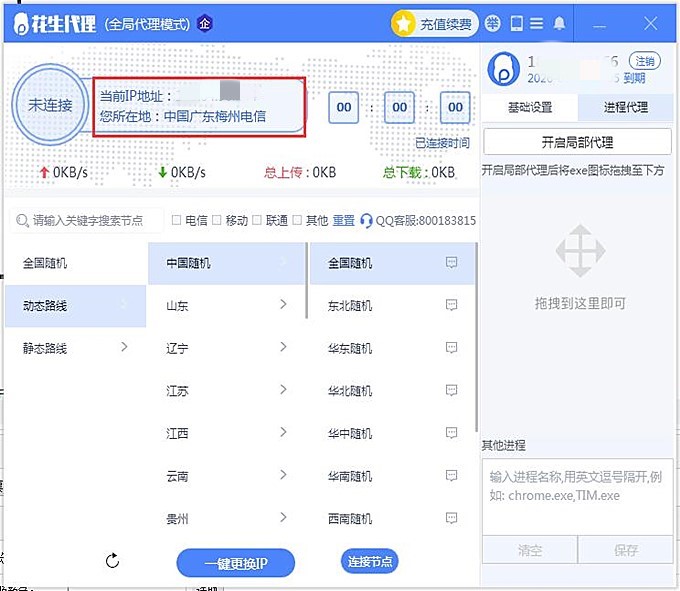Click the mobile phone icon in title bar
The height and width of the screenshot is (591, 680).
click(516, 23)
